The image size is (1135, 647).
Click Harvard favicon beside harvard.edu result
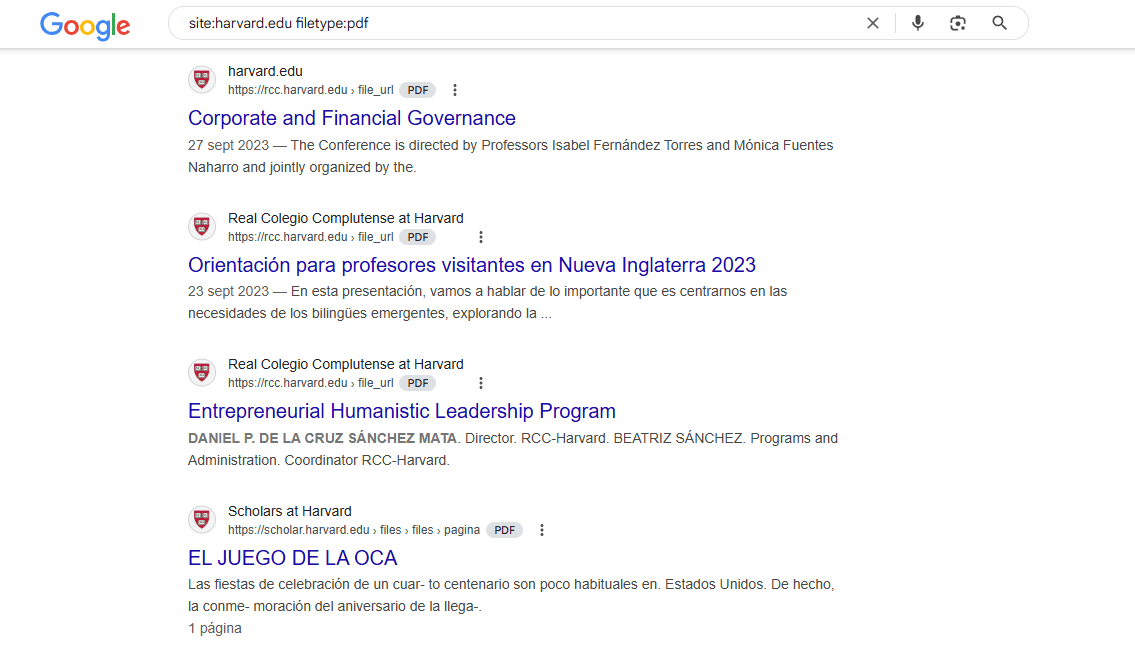tap(202, 80)
